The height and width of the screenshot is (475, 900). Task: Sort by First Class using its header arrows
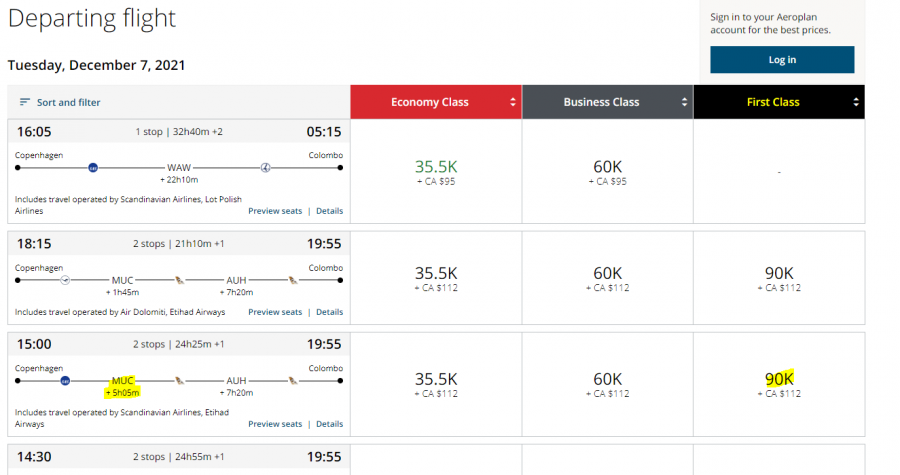pyautogui.click(x=856, y=102)
